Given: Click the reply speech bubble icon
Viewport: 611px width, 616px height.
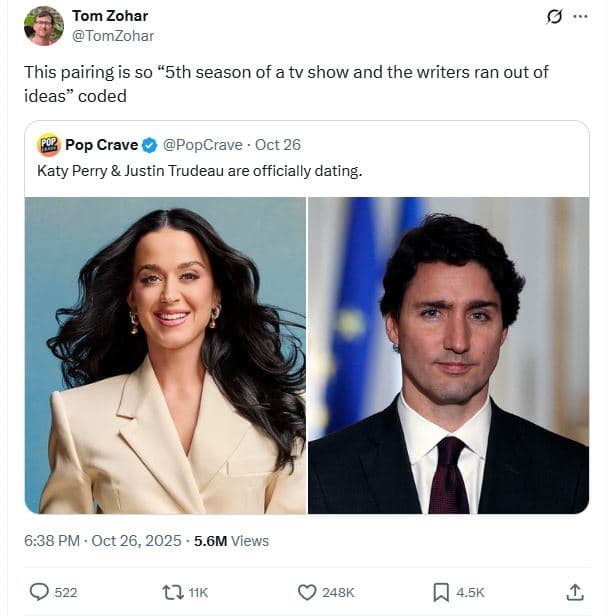Looking at the screenshot, I should pyautogui.click(x=39, y=592).
